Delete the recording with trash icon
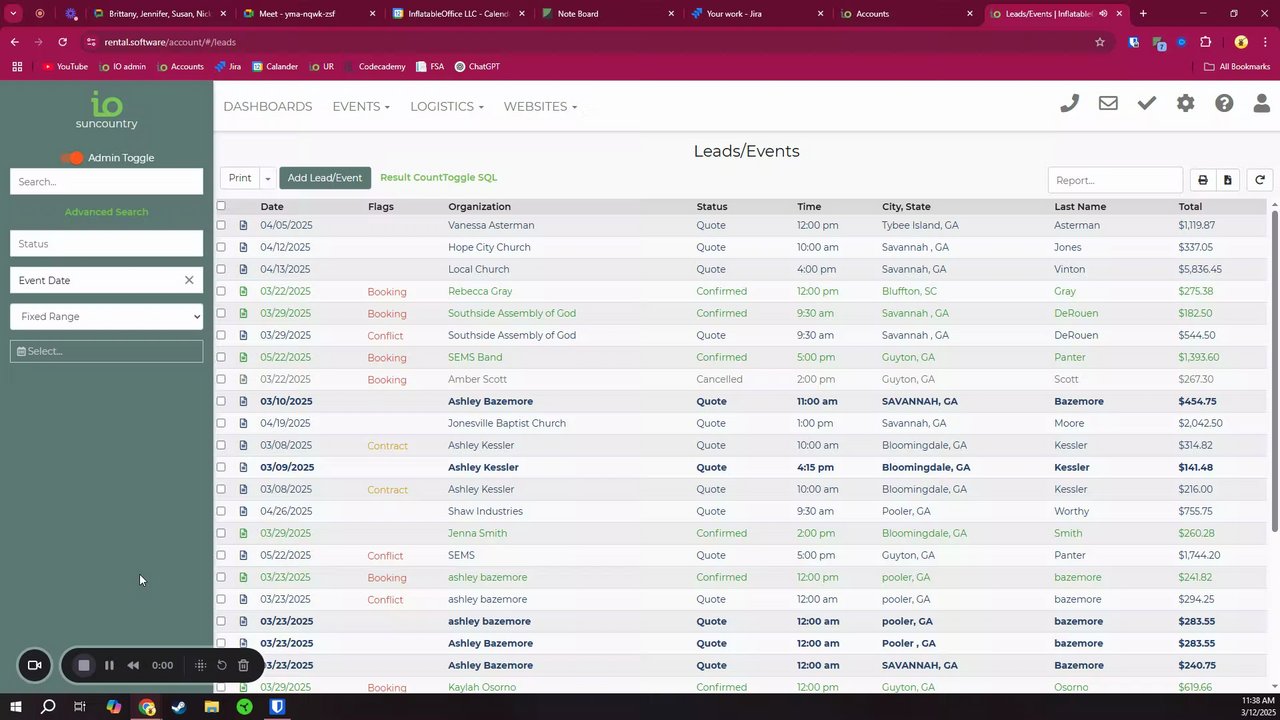1280x720 pixels. [x=243, y=665]
